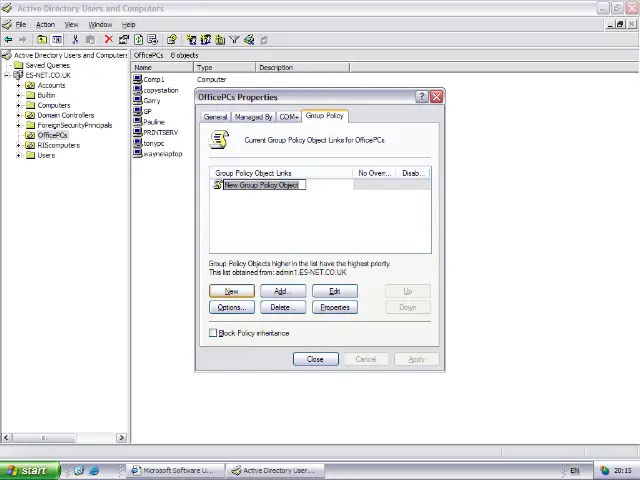Click the Comp1 computer icon
Viewport: 640px width, 480px height.
tap(138, 79)
